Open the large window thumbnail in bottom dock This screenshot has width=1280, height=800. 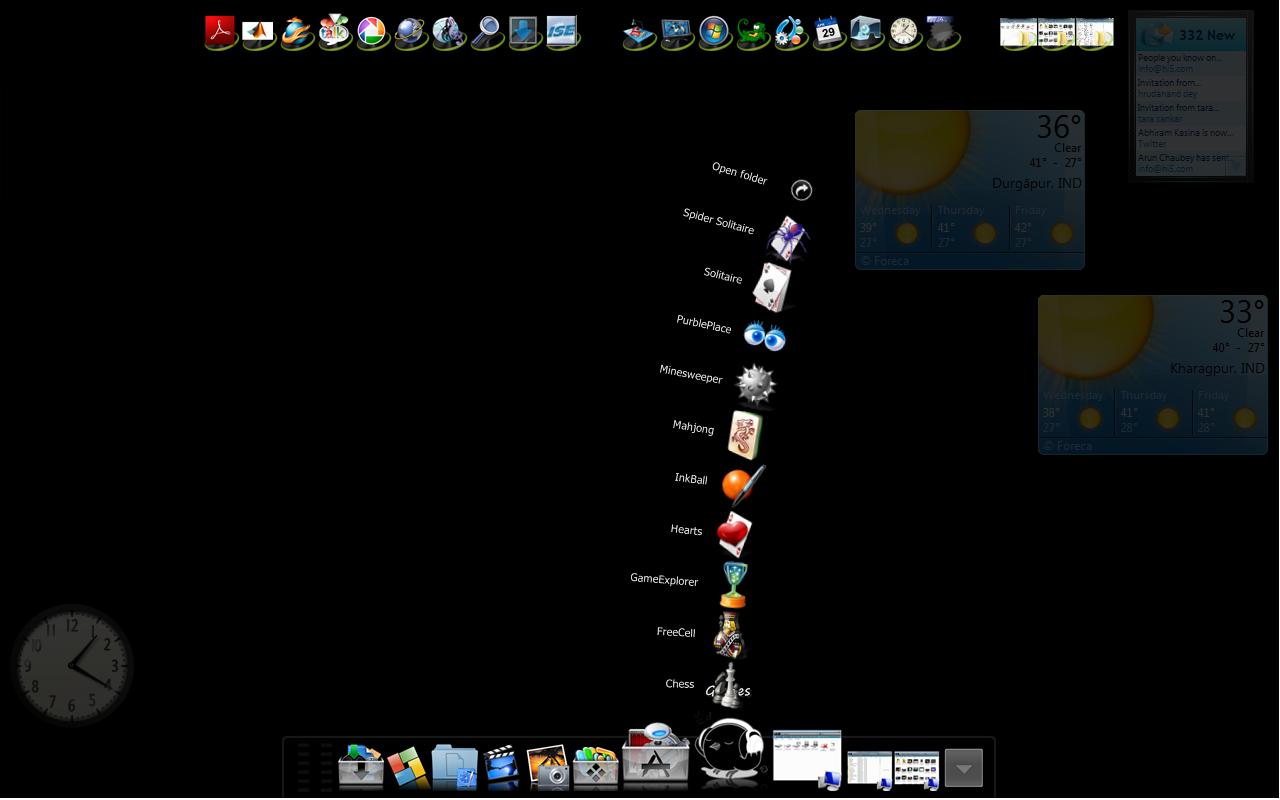pos(807,757)
